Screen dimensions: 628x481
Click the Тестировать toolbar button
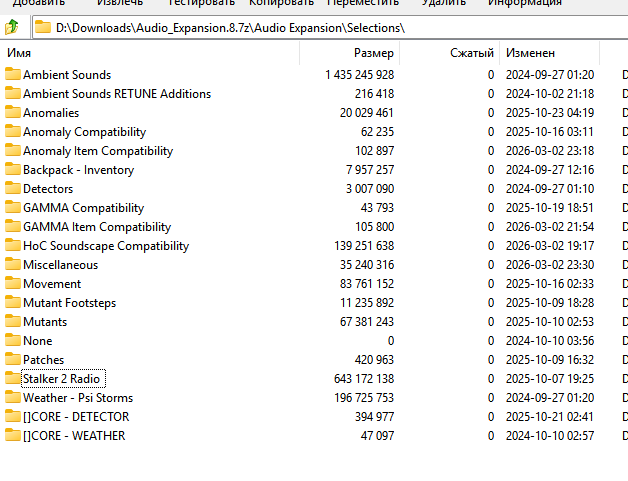coord(201,3)
